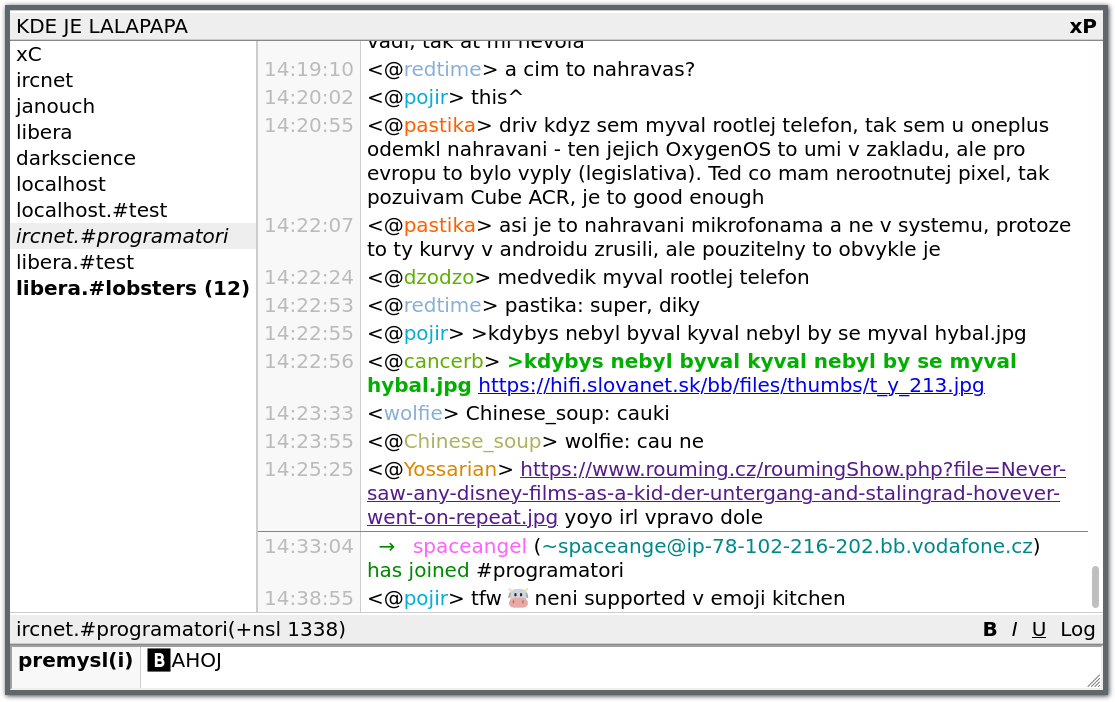Toggle underline formatting button U
This screenshot has width=1115, height=702.
point(1039,629)
